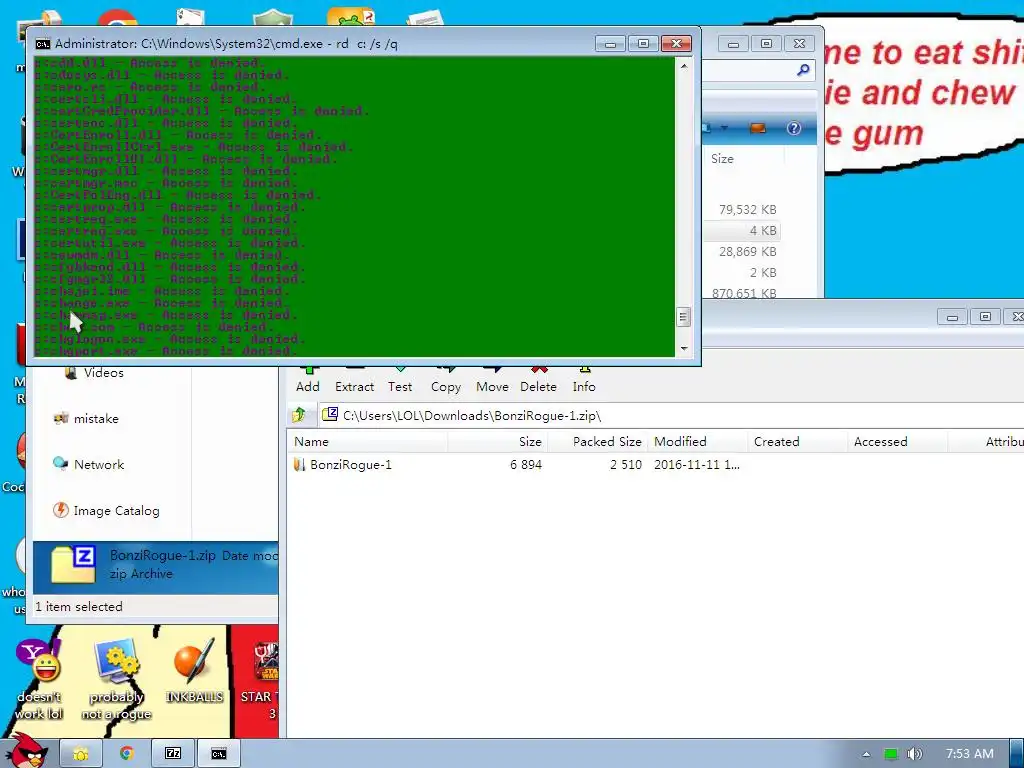Click the 2016-11-11 modified date cell
The image size is (1024, 768).
click(x=696, y=464)
